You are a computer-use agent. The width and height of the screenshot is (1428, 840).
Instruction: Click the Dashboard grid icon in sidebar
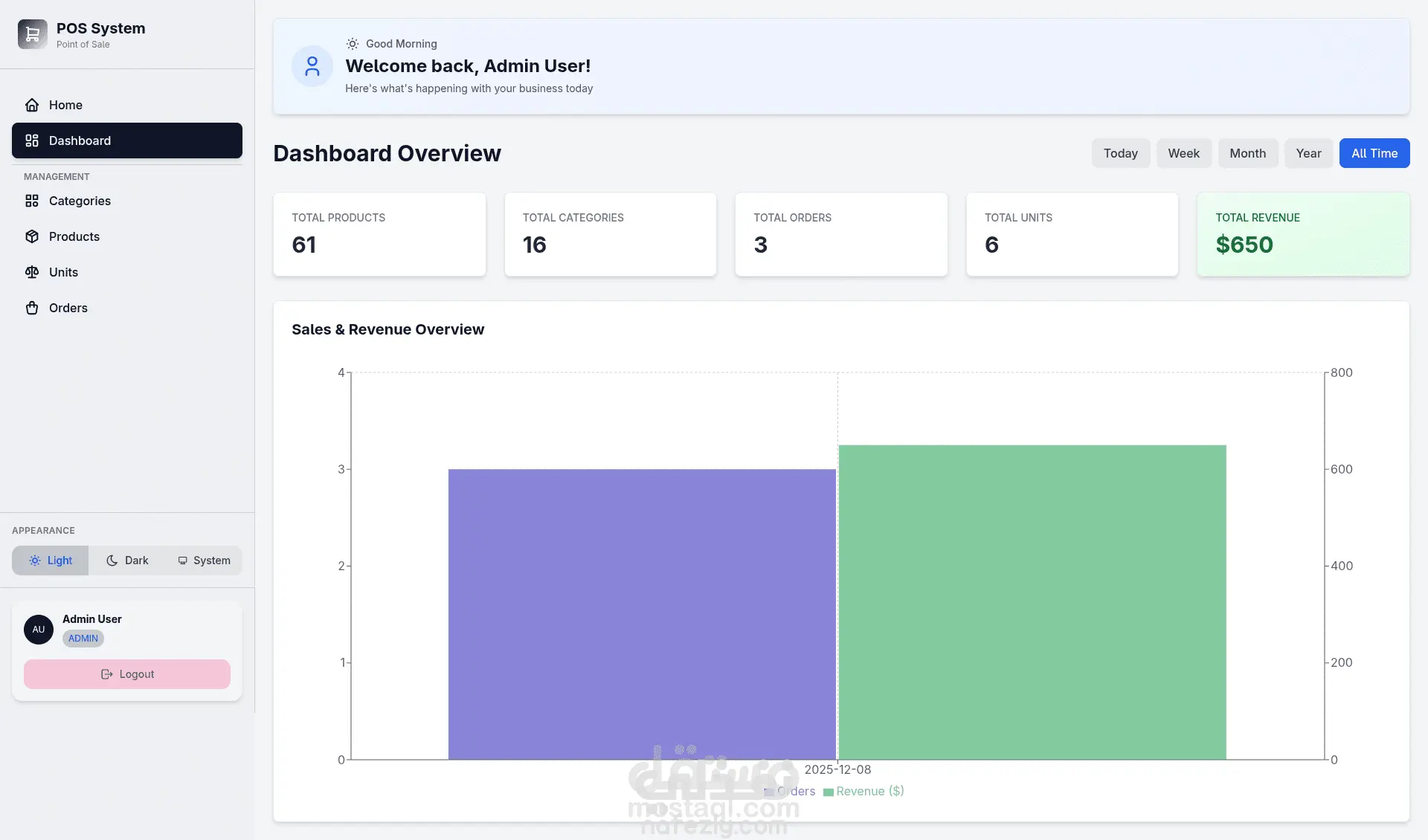pos(32,140)
